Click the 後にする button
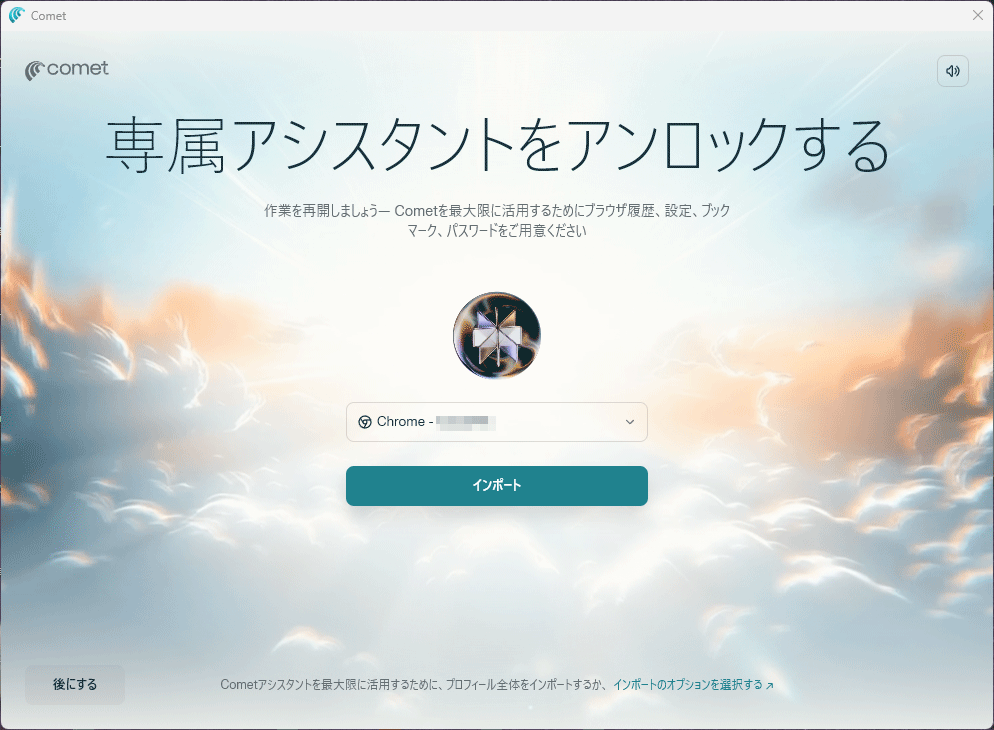 [75, 684]
